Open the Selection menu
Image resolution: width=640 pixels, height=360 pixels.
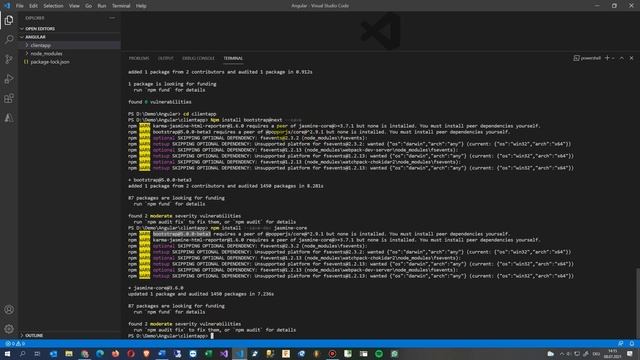(x=53, y=6)
